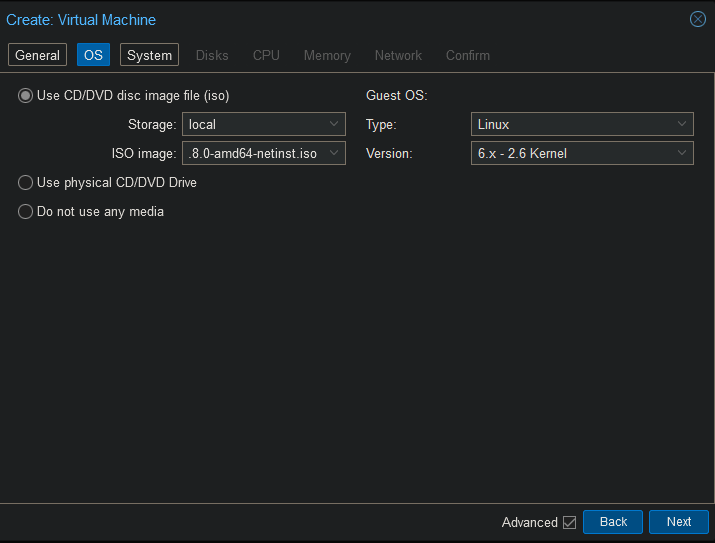The image size is (715, 543).
Task: Choose Use physical CD/DVD Drive
Action: 26,183
